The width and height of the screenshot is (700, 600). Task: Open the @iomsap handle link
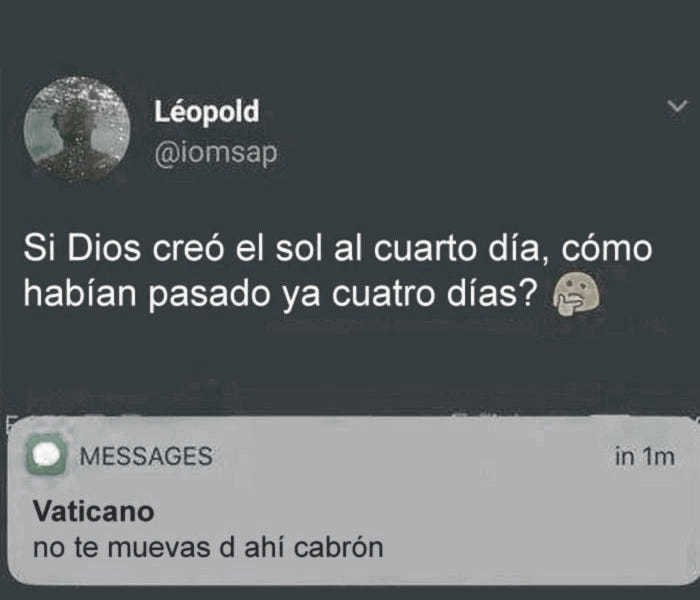tap(216, 154)
